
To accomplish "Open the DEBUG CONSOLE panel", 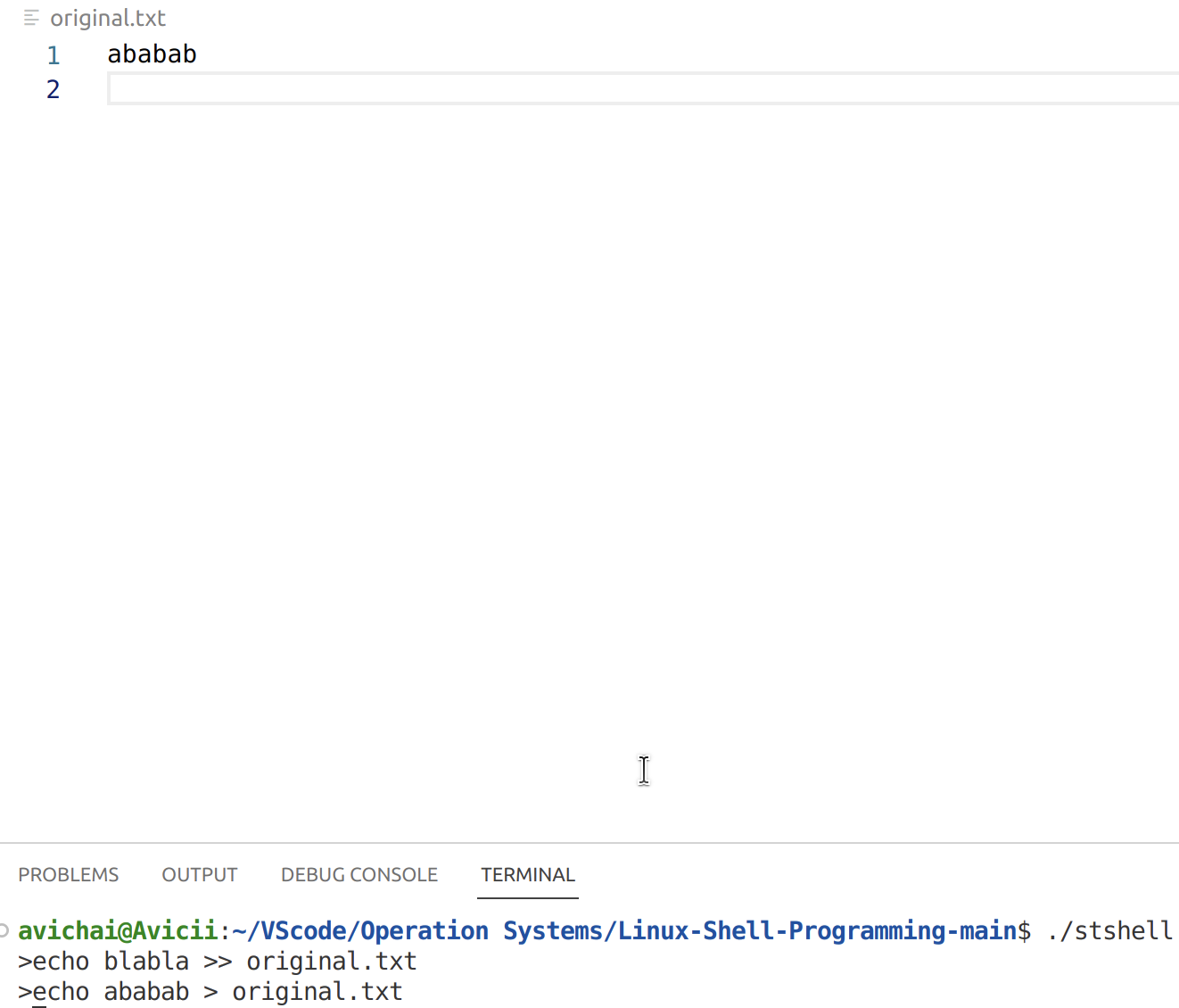I will pos(359,875).
